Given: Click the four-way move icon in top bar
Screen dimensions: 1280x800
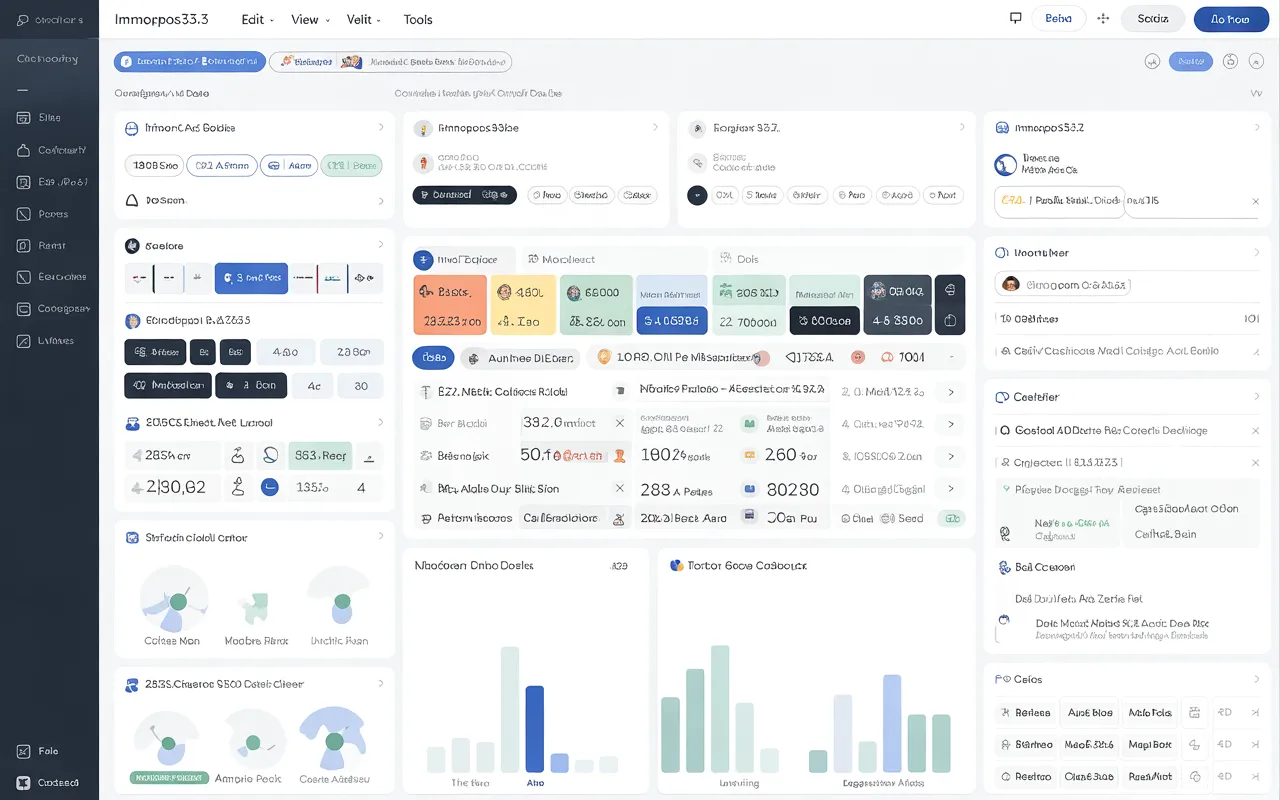Looking at the screenshot, I should click(1104, 19).
